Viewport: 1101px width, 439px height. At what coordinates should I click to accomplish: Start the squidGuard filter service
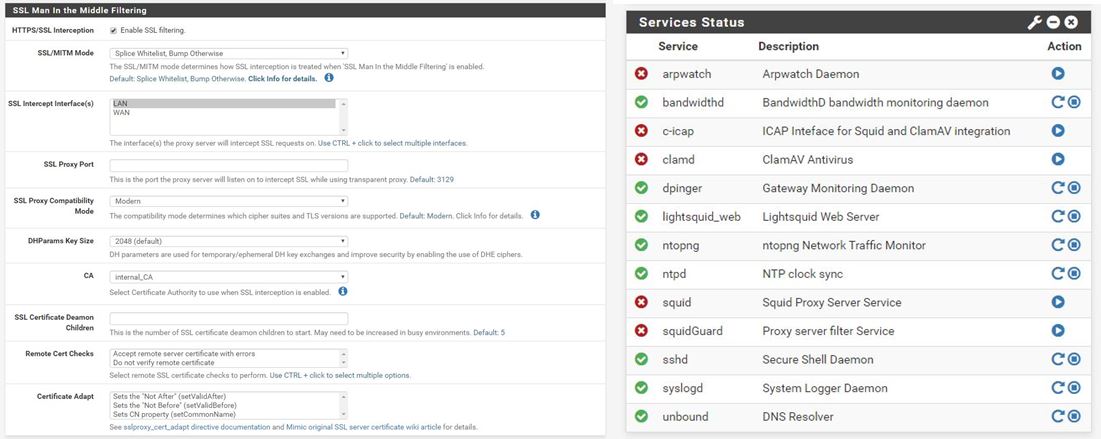pyautogui.click(x=1058, y=331)
